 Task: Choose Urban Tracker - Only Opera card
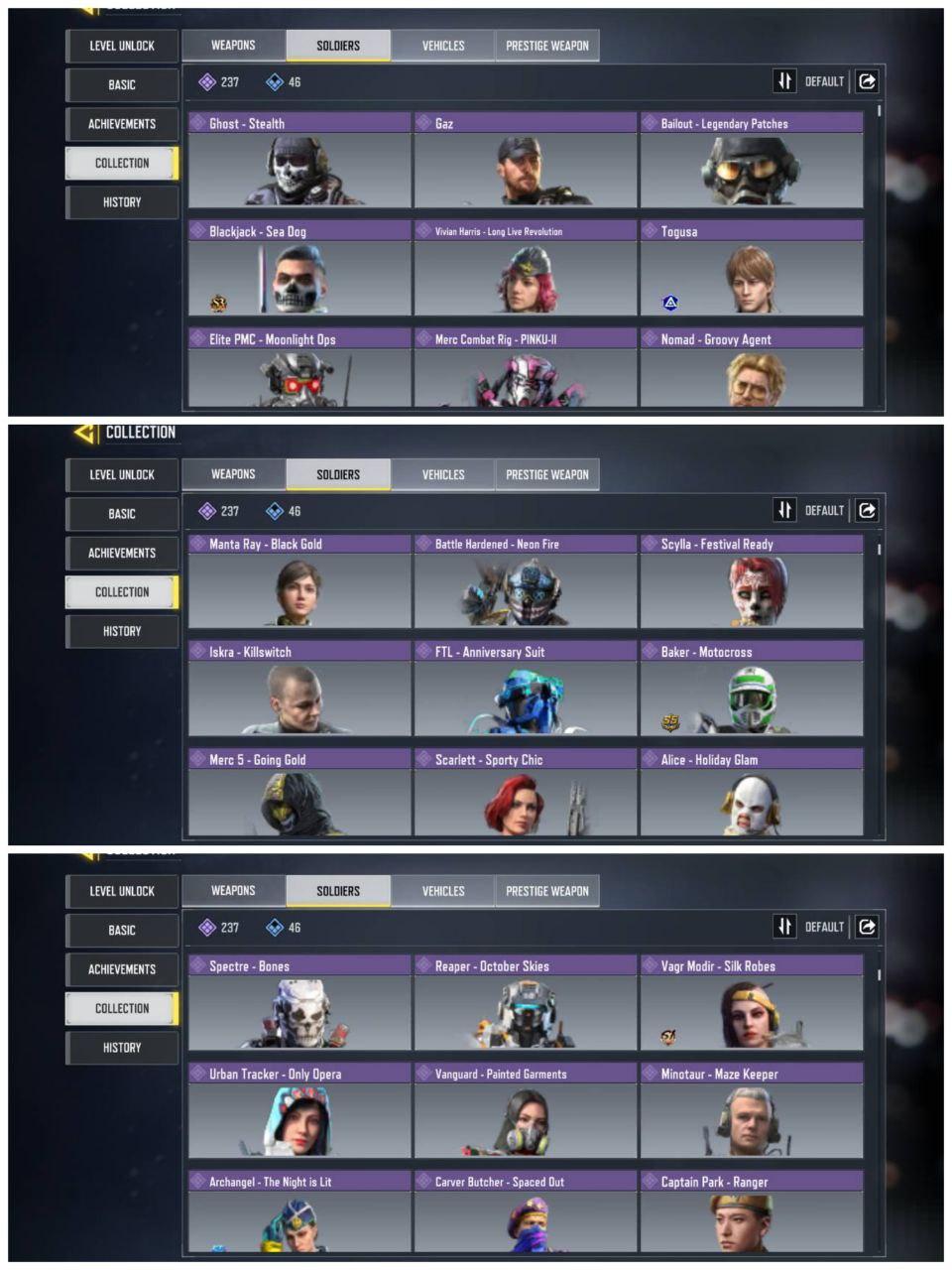pos(299,1110)
